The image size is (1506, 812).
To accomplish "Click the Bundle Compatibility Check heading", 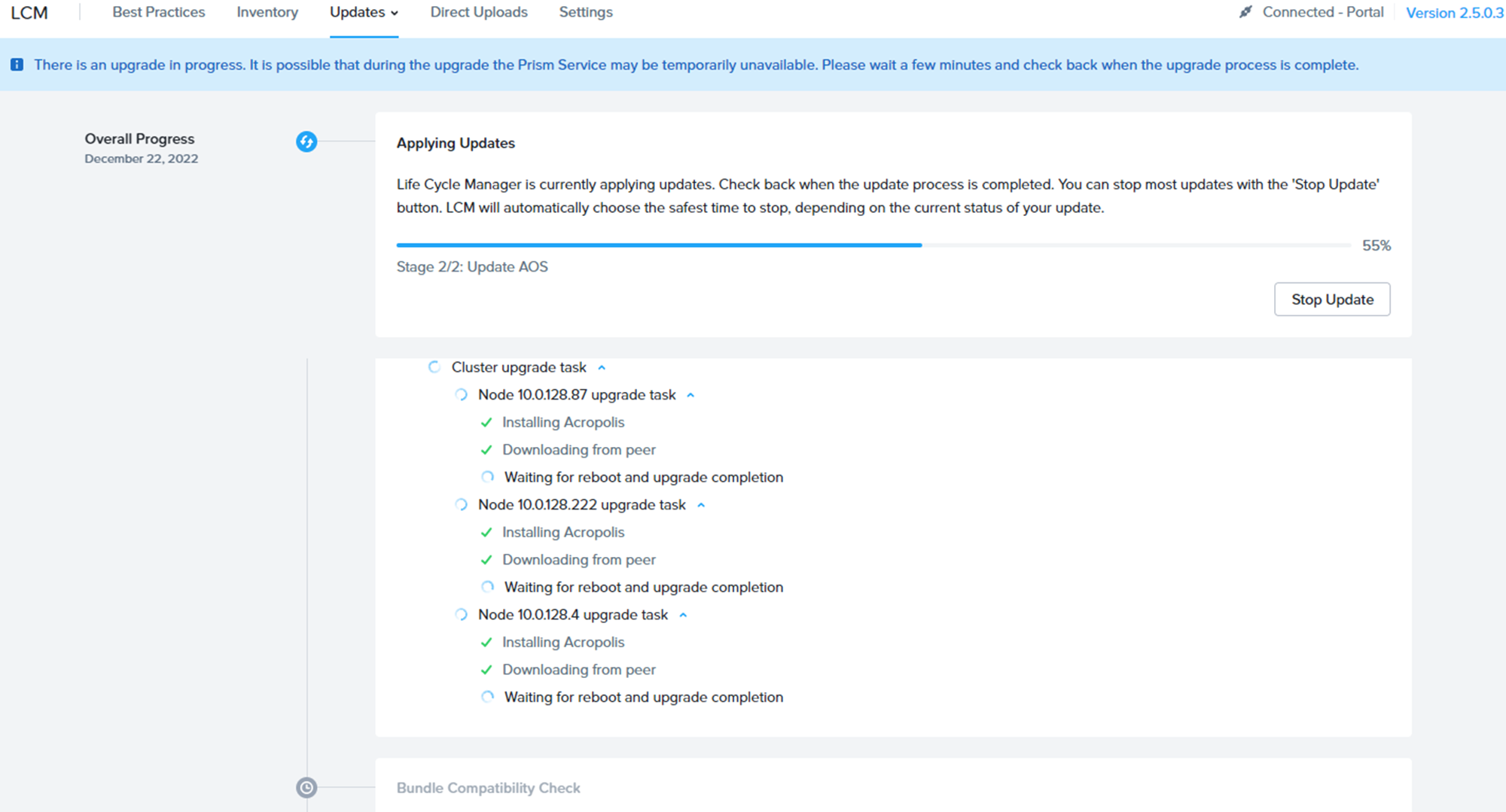I will click(489, 788).
